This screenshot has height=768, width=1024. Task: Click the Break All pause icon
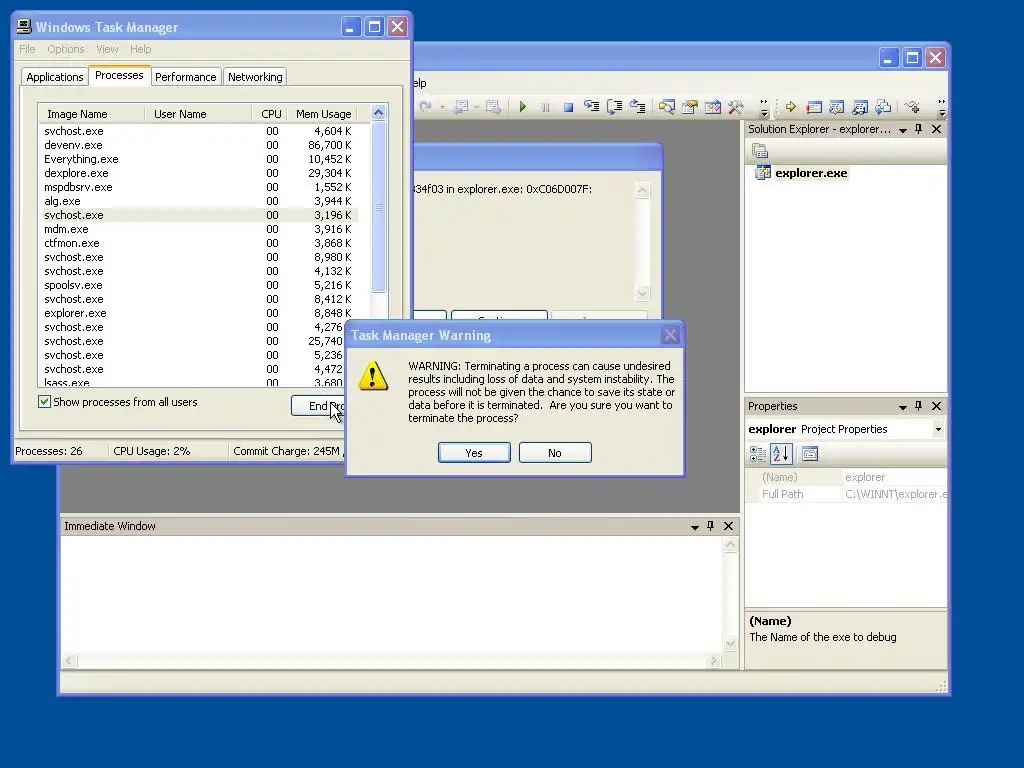(x=545, y=107)
